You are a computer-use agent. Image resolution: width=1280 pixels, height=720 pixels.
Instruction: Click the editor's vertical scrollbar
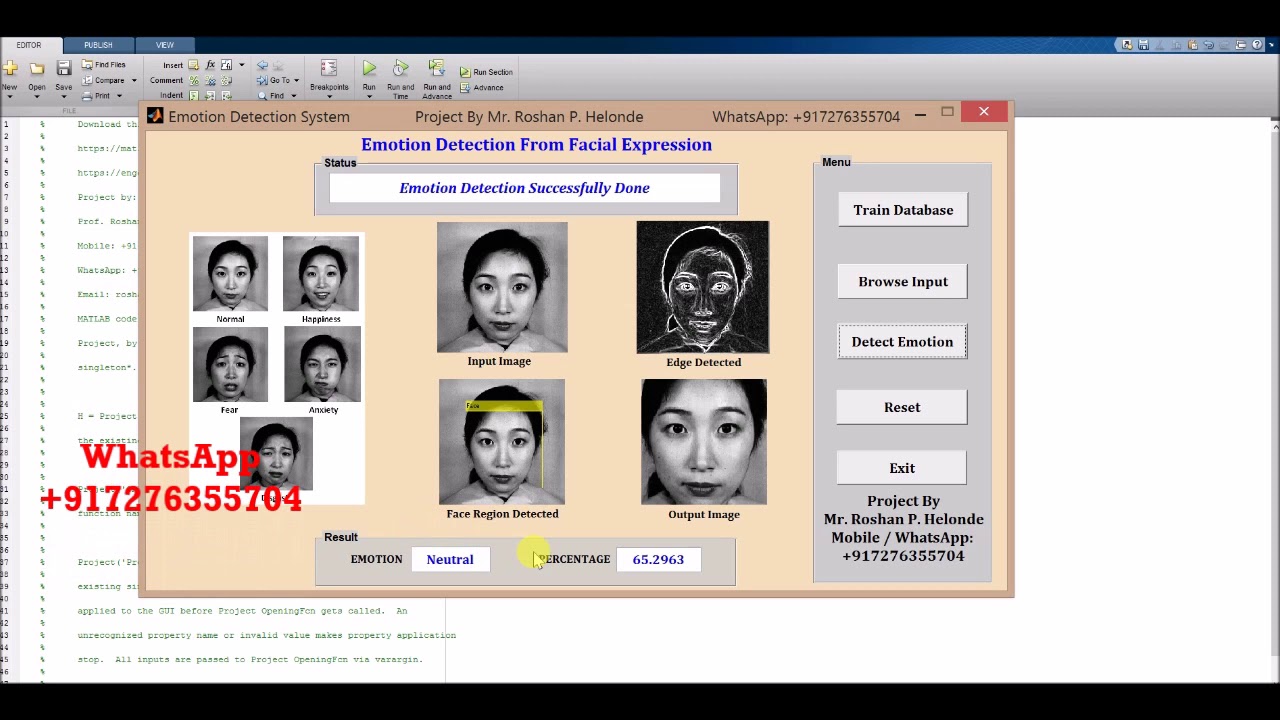click(1275, 400)
